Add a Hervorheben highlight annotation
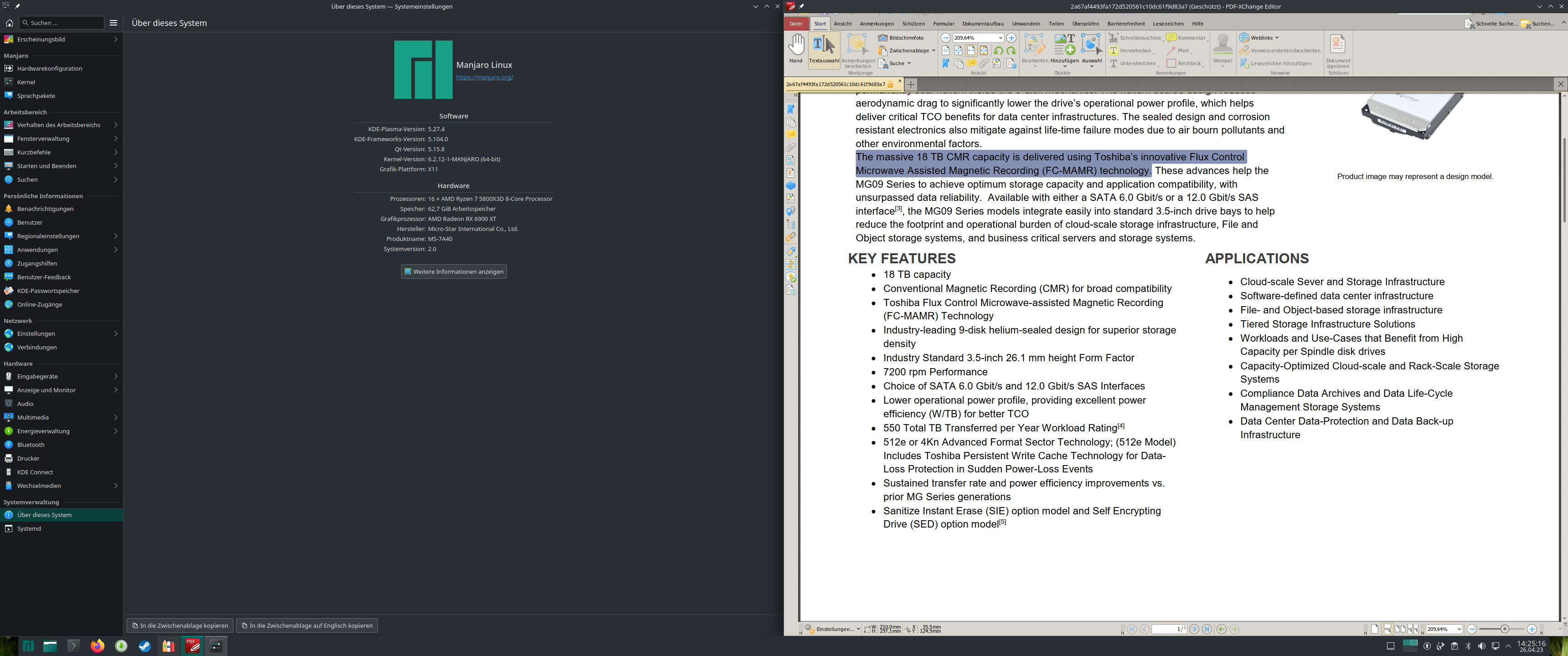This screenshot has height=656, width=1568. point(1134,51)
